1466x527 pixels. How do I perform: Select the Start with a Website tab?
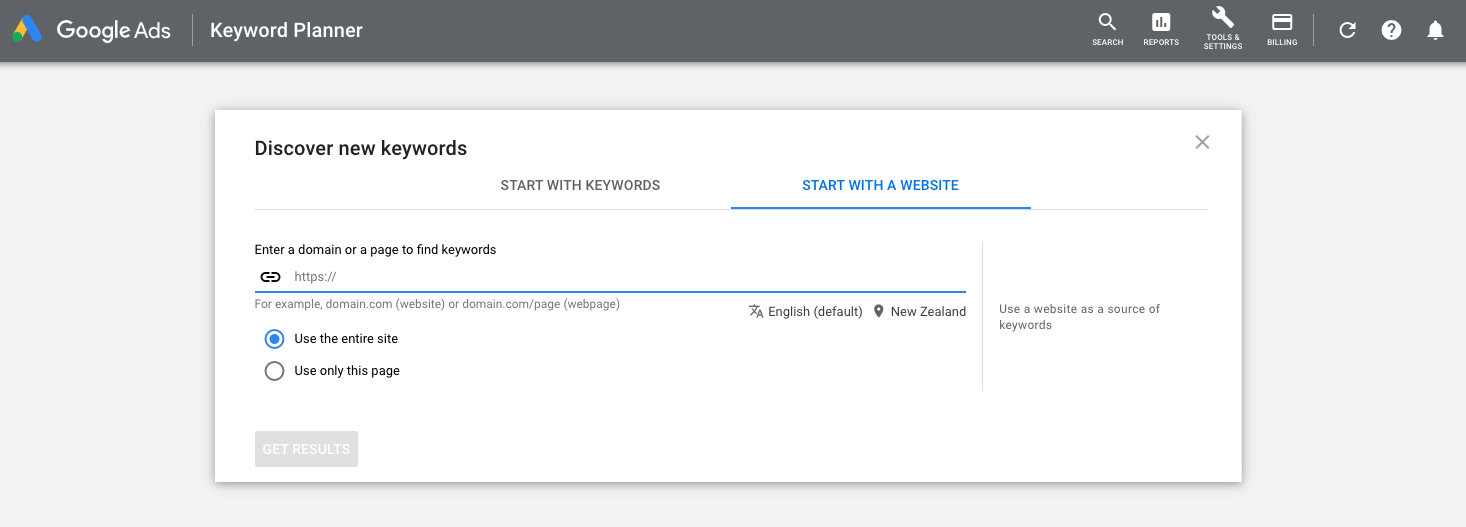[880, 185]
